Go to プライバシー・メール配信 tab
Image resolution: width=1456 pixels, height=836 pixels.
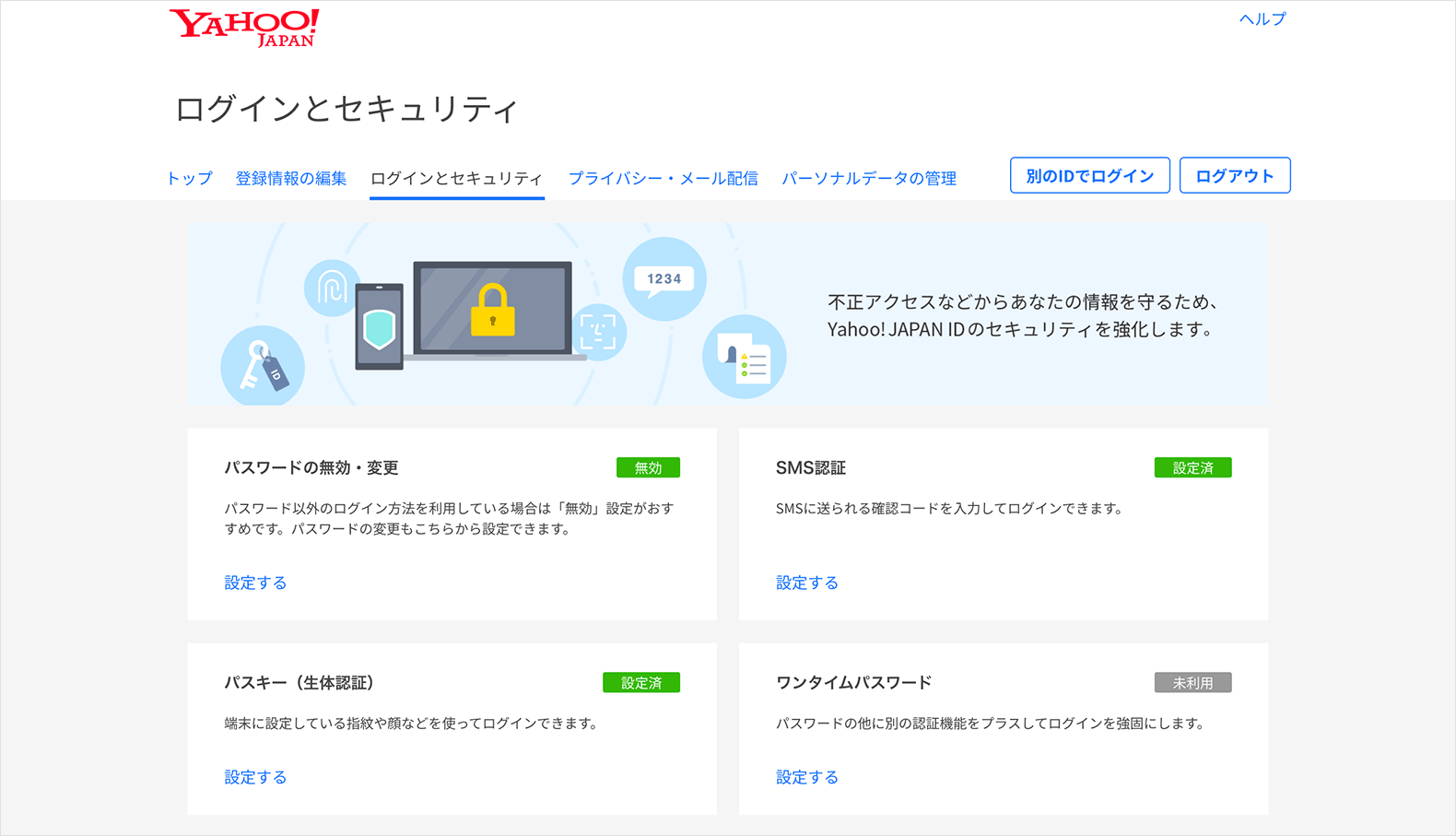663,178
